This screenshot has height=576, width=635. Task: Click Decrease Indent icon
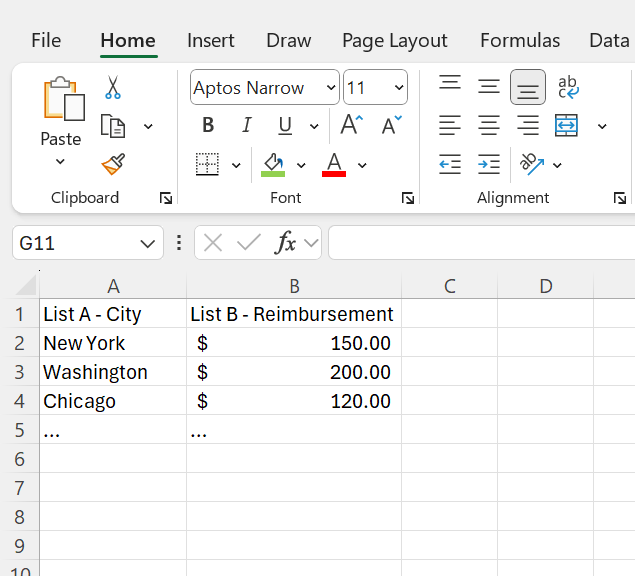click(x=450, y=164)
